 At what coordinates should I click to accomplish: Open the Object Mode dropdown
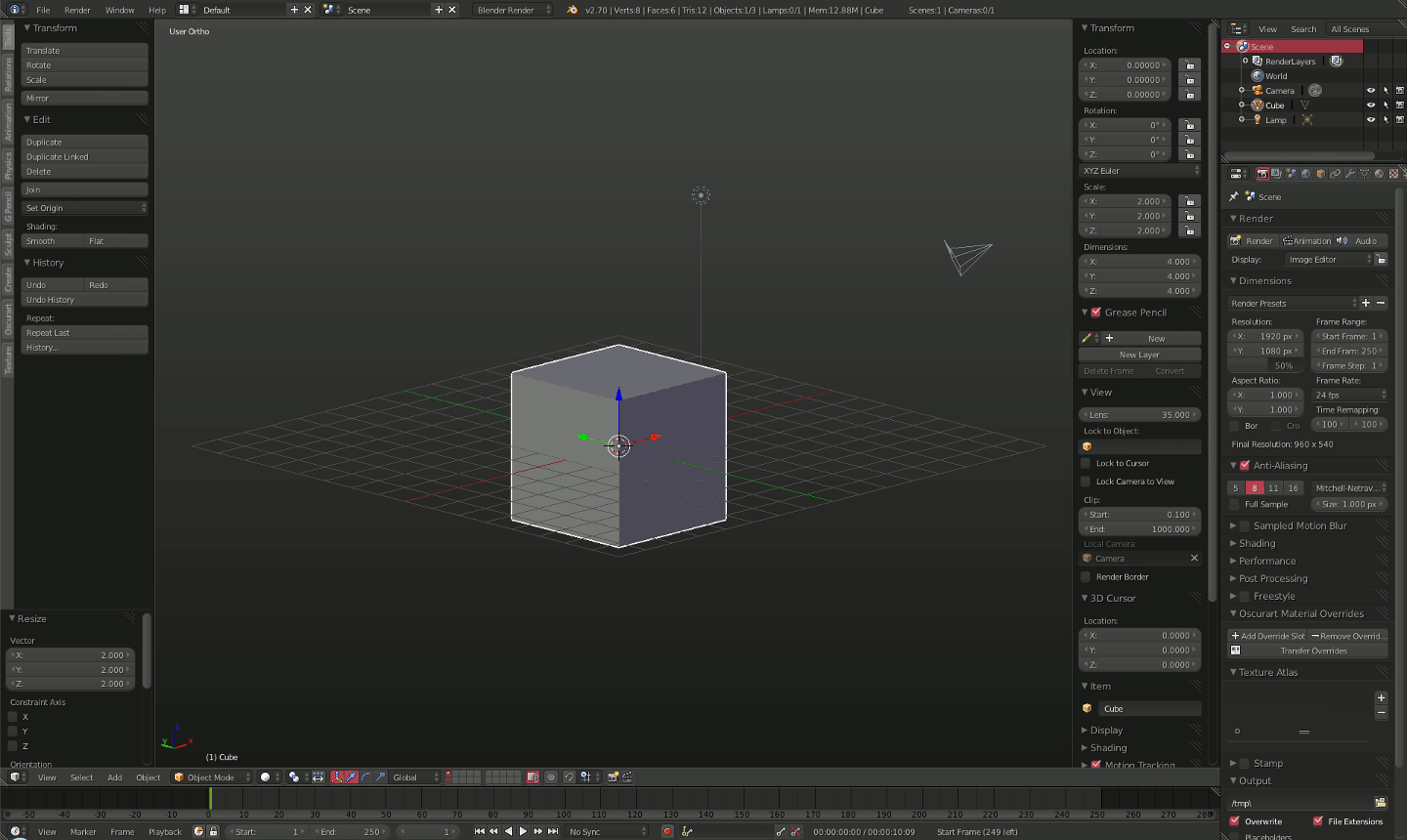212,777
